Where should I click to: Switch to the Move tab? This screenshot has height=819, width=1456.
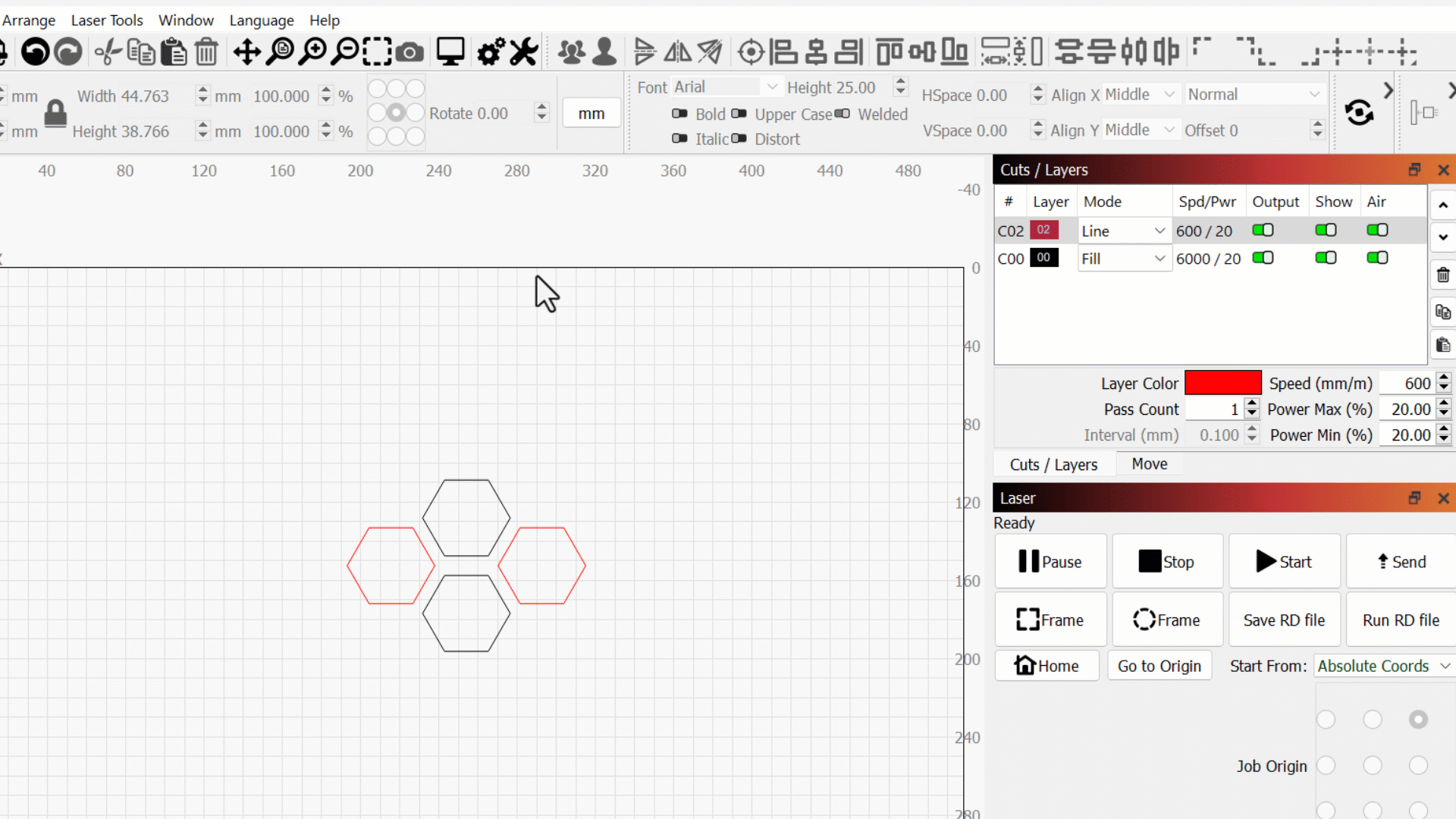pos(1149,464)
